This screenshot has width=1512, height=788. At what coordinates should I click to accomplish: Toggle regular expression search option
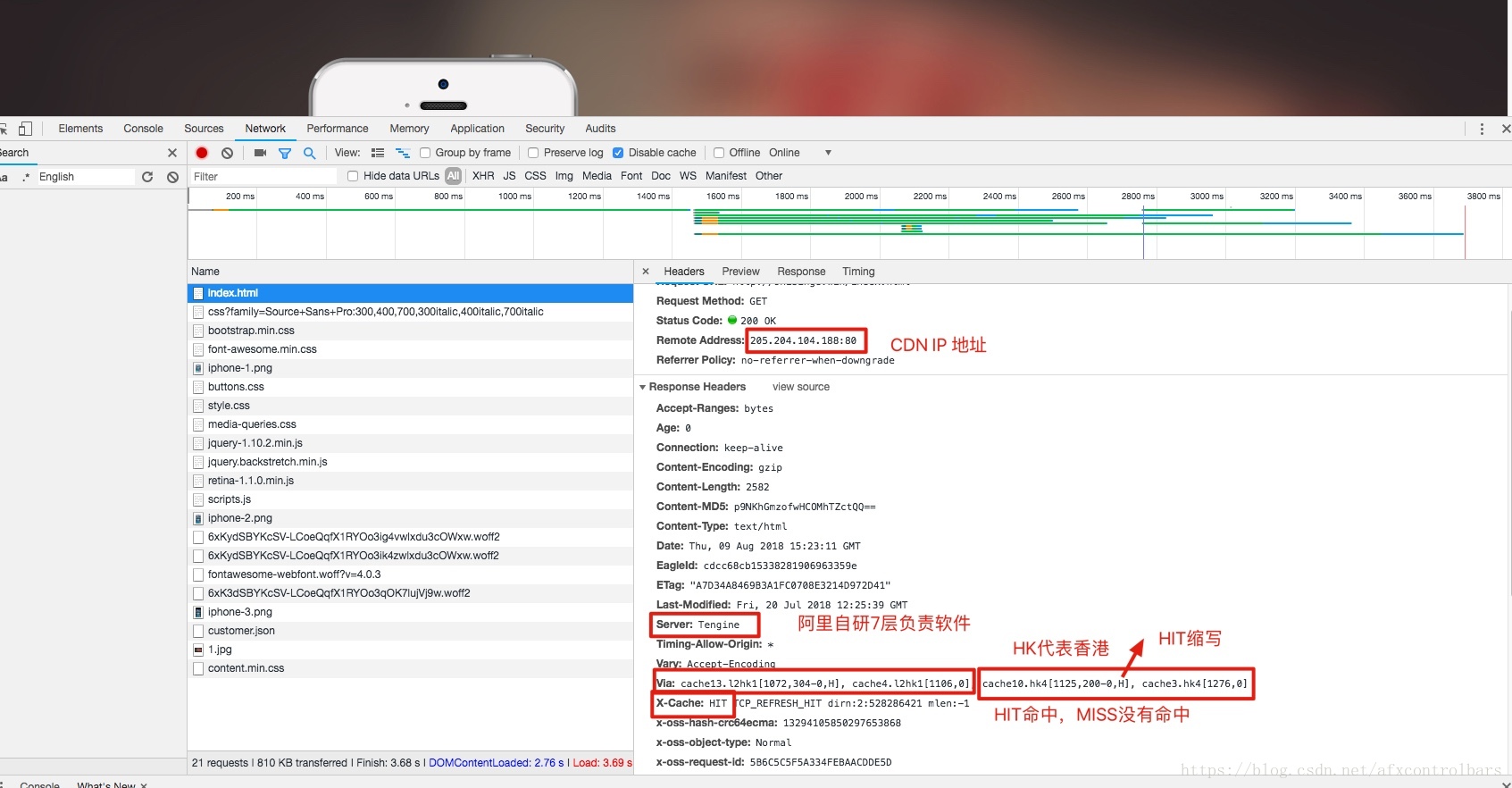[x=26, y=177]
